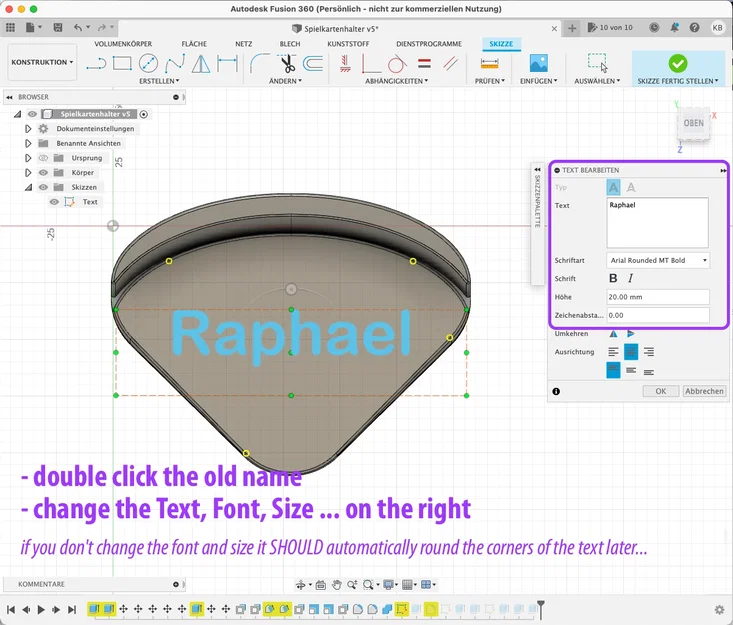Collapse the Skizzen tree node
Screen dimensions: 733x625
[x=28, y=187]
